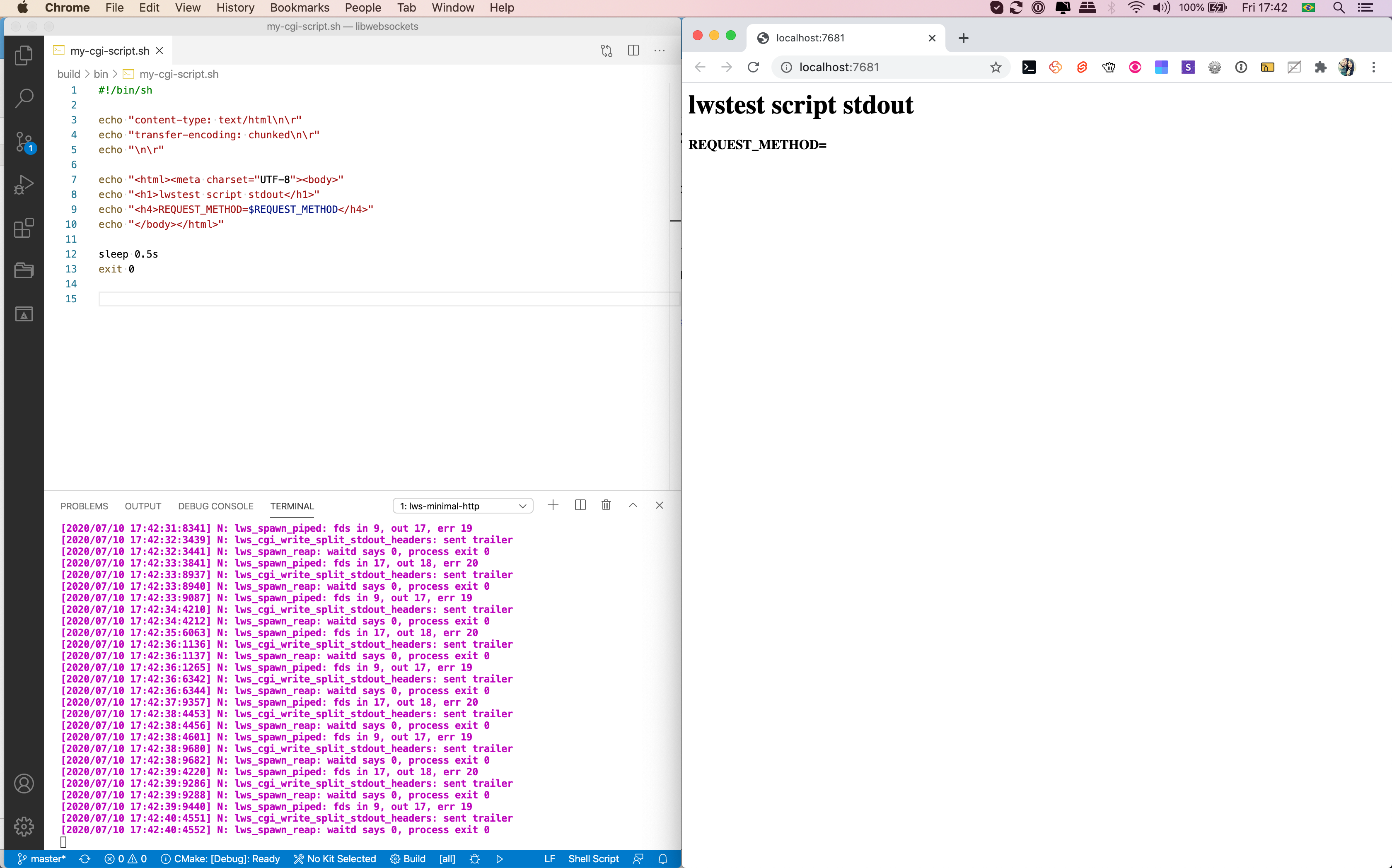Open the Manage gear in activity bar

pyautogui.click(x=24, y=827)
